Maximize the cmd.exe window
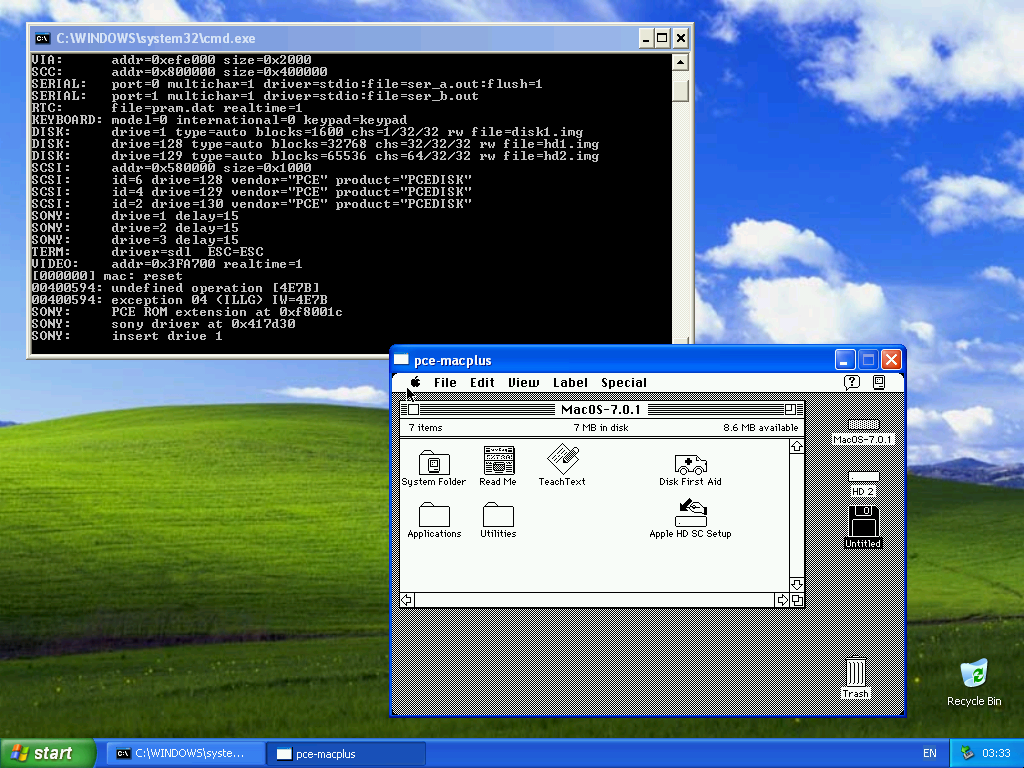 click(662, 38)
